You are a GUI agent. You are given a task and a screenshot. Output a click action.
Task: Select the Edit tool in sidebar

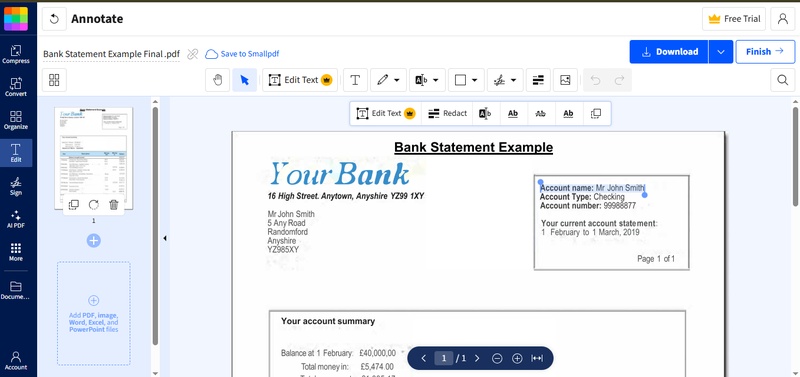[x=16, y=153]
